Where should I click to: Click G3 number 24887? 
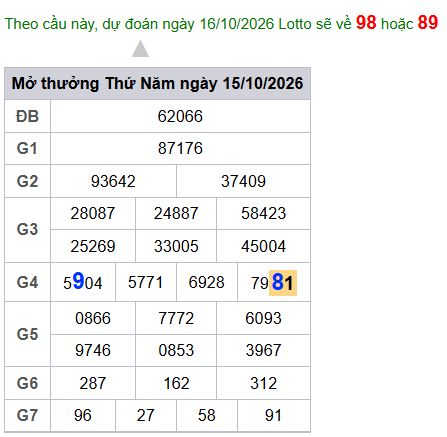coord(176,213)
